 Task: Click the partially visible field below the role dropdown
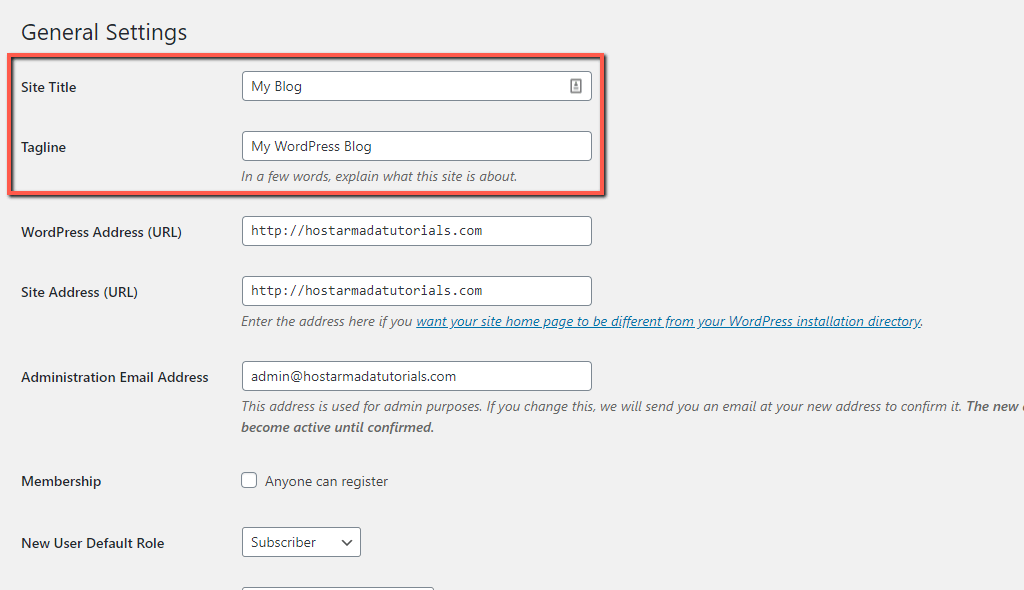[x=337, y=588]
